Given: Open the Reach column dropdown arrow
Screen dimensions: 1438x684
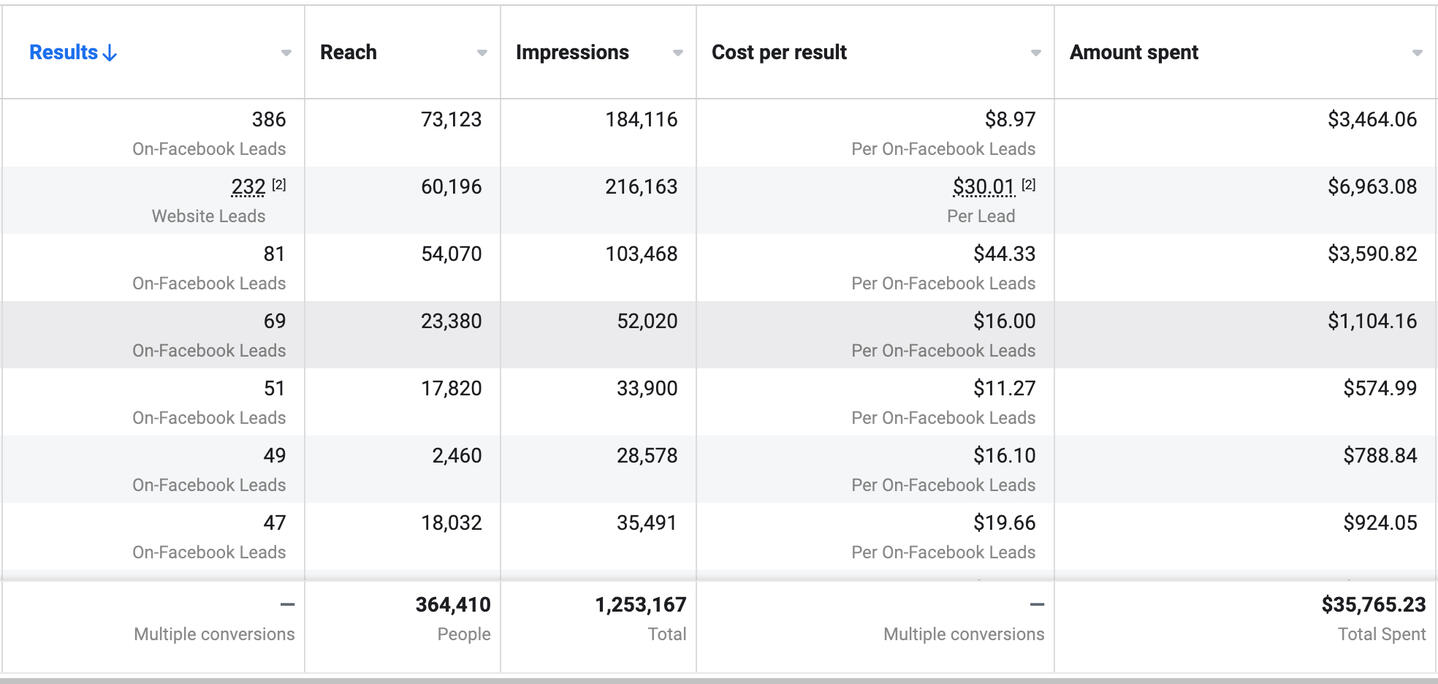Looking at the screenshot, I should [x=482, y=53].
